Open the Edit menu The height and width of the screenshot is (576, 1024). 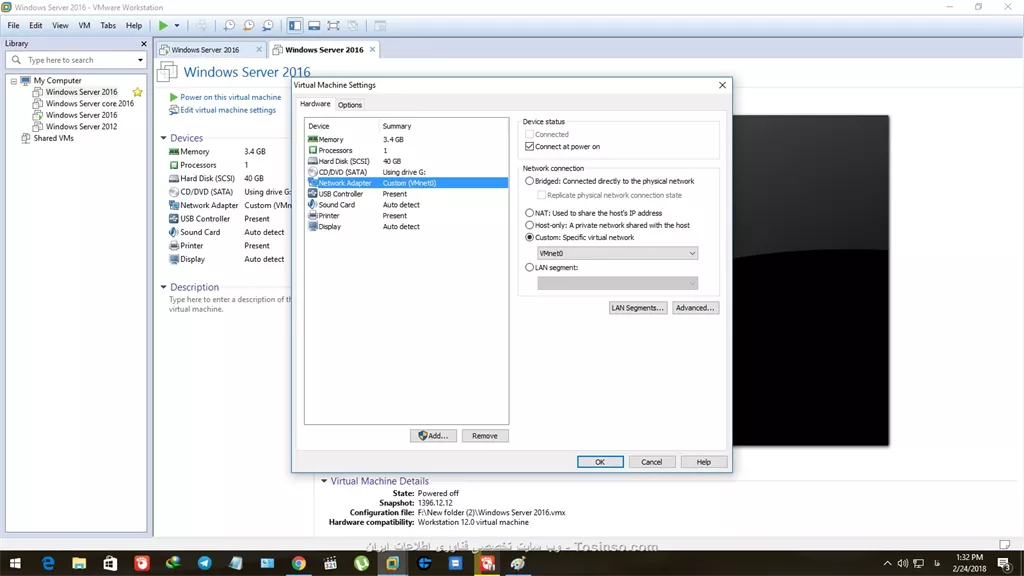click(x=35, y=25)
